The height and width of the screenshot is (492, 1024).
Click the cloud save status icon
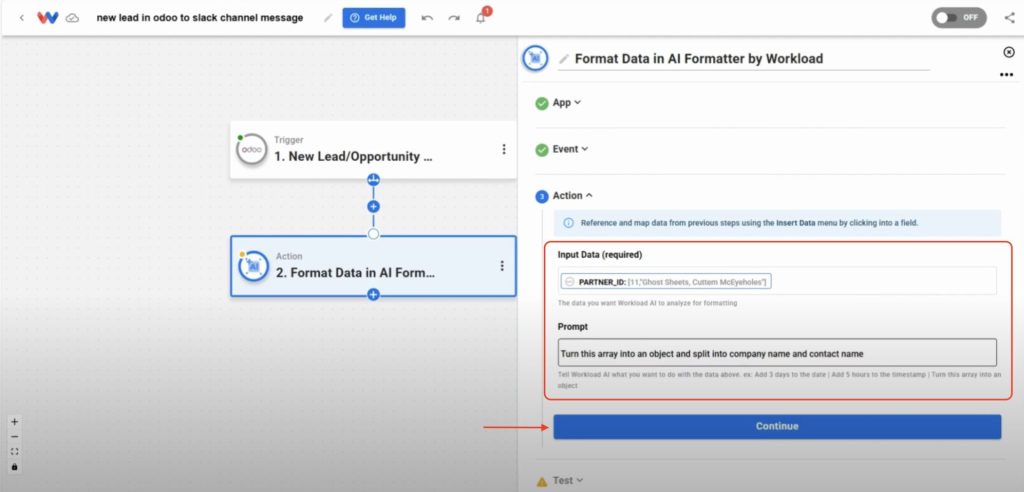(x=72, y=18)
